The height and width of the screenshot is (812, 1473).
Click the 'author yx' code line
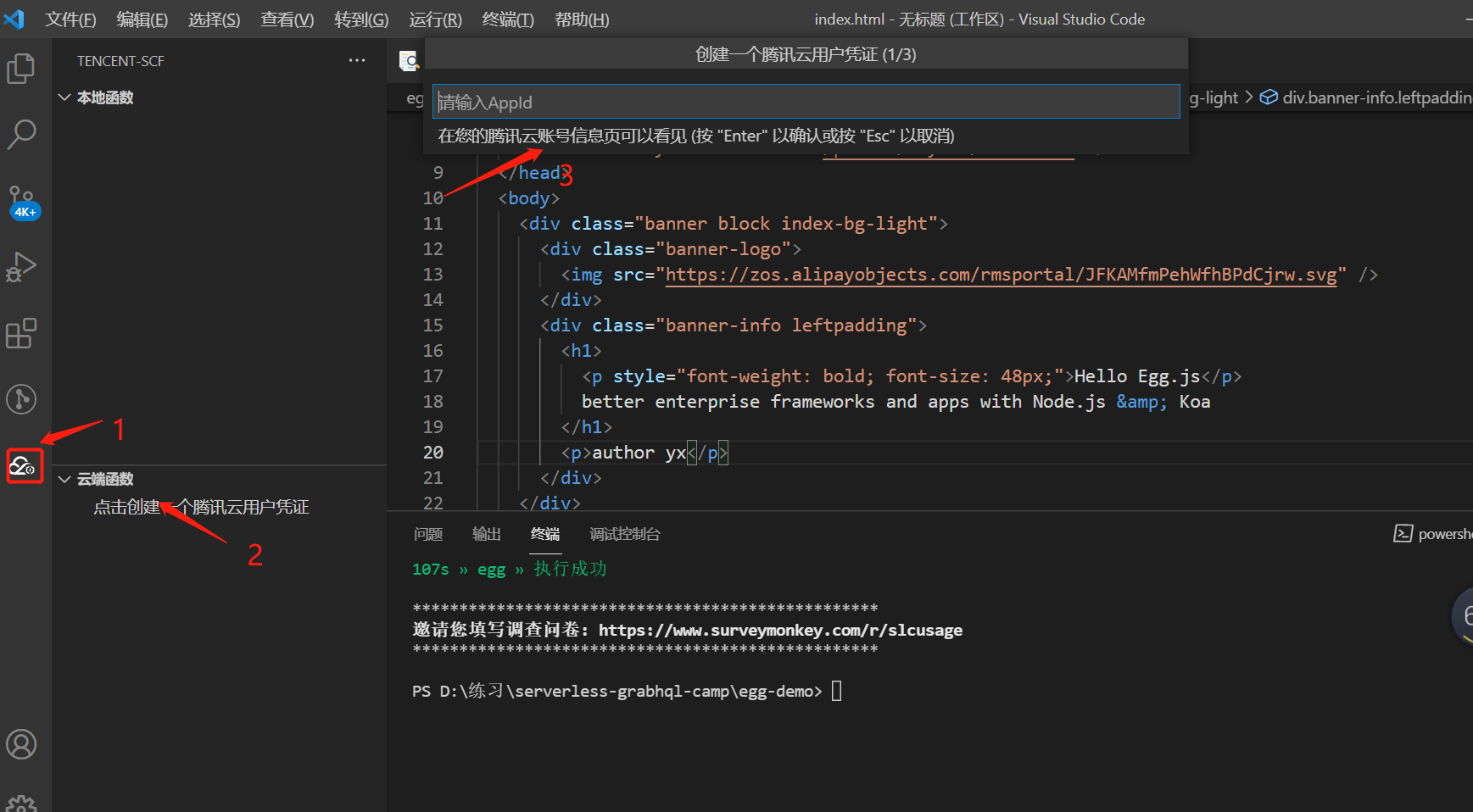point(644,453)
